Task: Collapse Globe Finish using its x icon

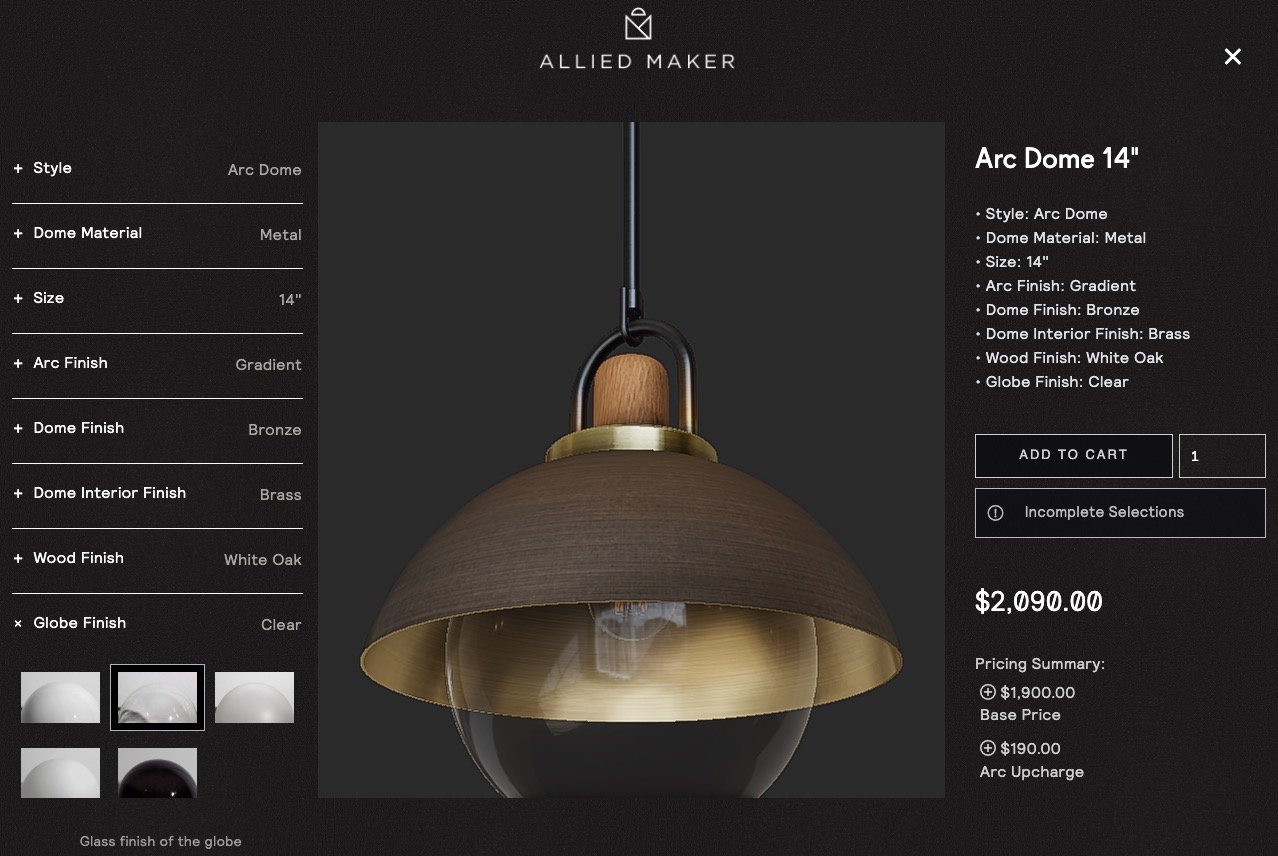Action: (x=18, y=624)
